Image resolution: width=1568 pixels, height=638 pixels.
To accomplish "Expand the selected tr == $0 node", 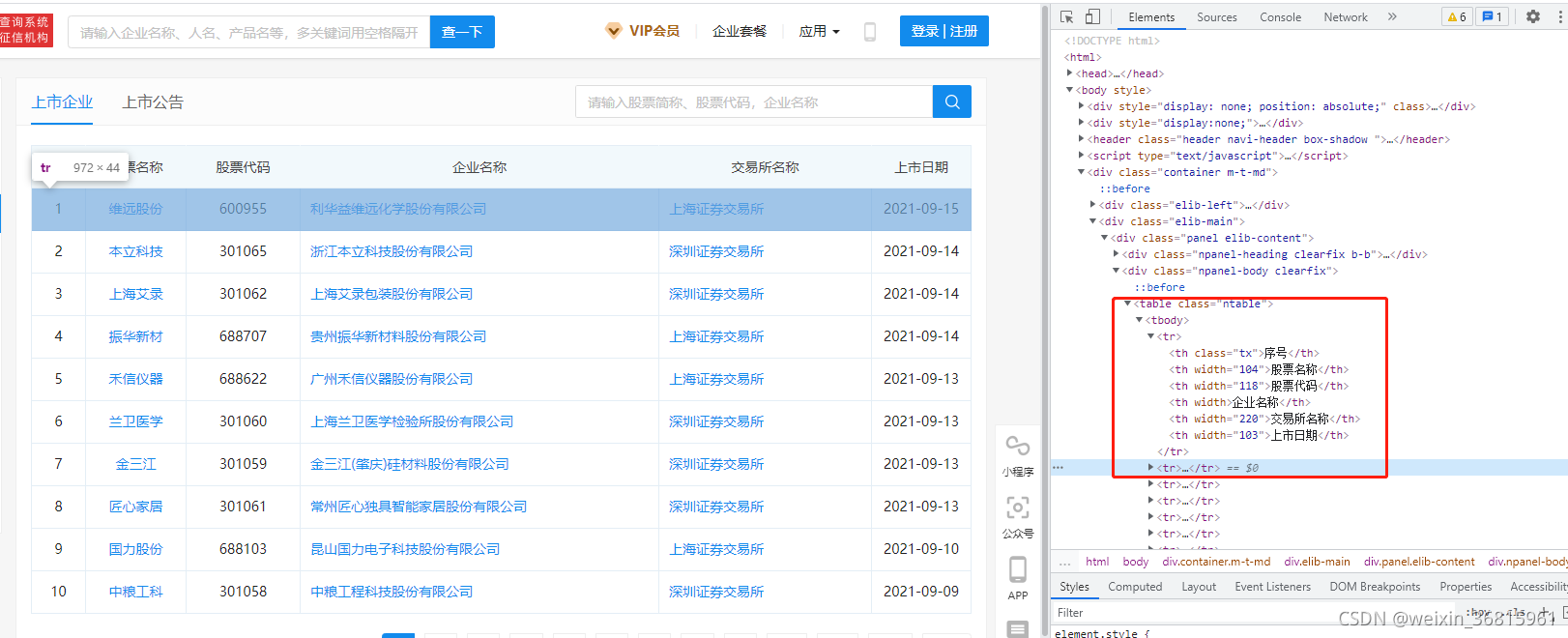I will click(x=1150, y=468).
